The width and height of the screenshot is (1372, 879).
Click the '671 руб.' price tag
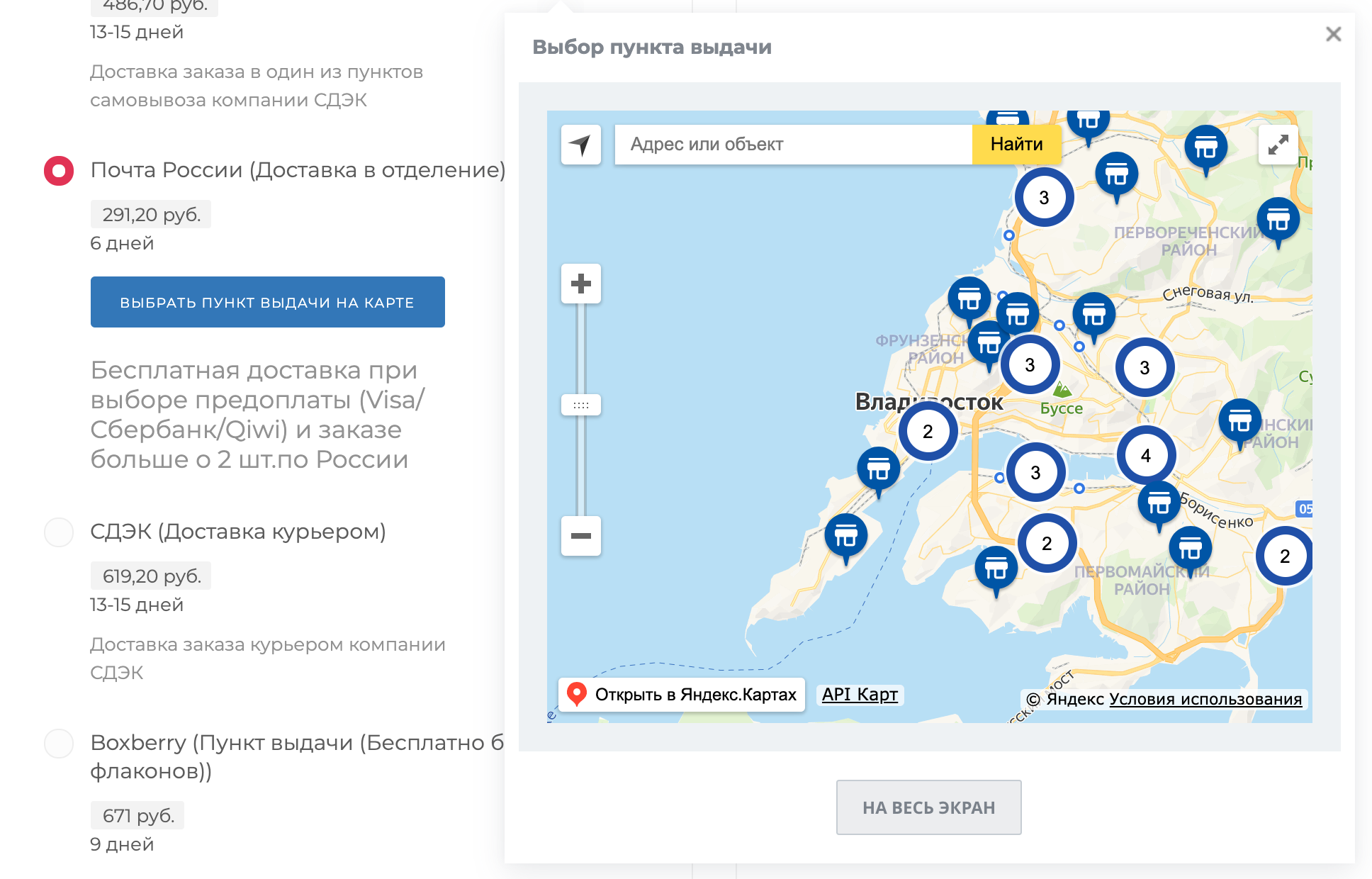pos(137,816)
